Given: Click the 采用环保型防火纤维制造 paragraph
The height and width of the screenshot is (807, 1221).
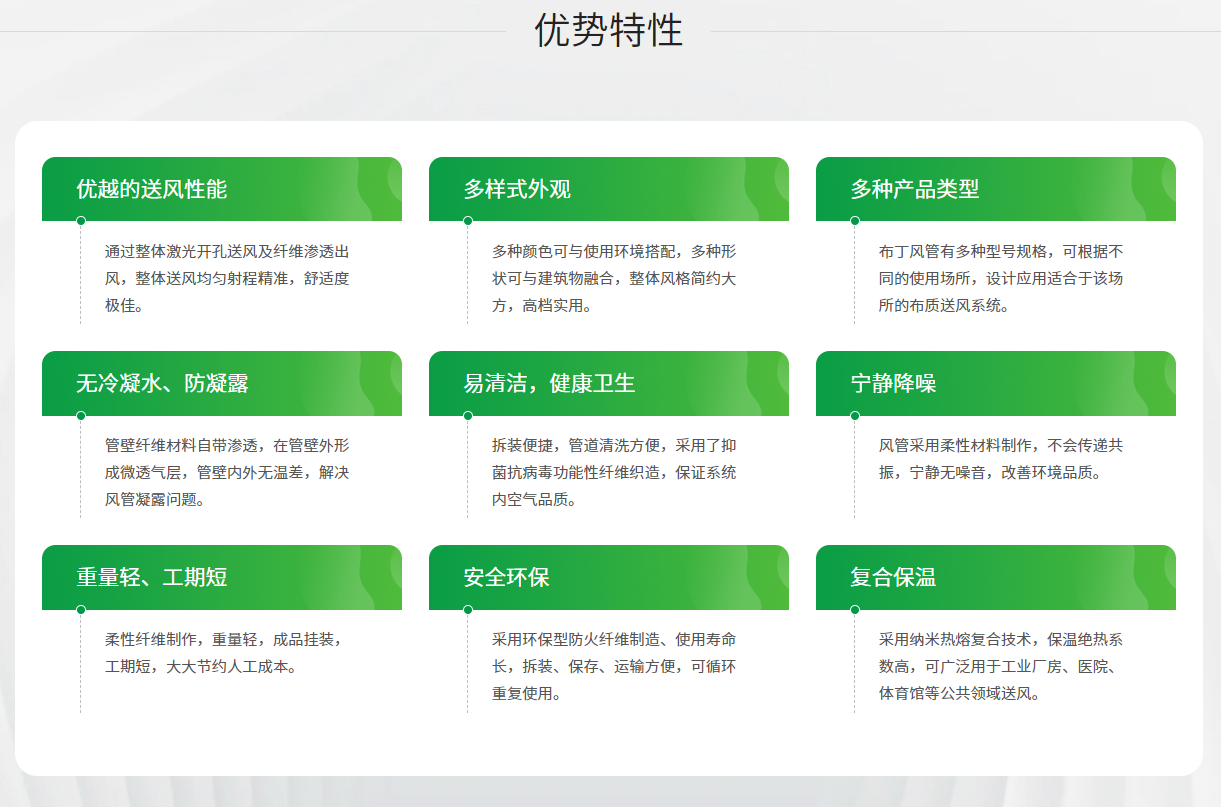Looking at the screenshot, I should (x=614, y=666).
